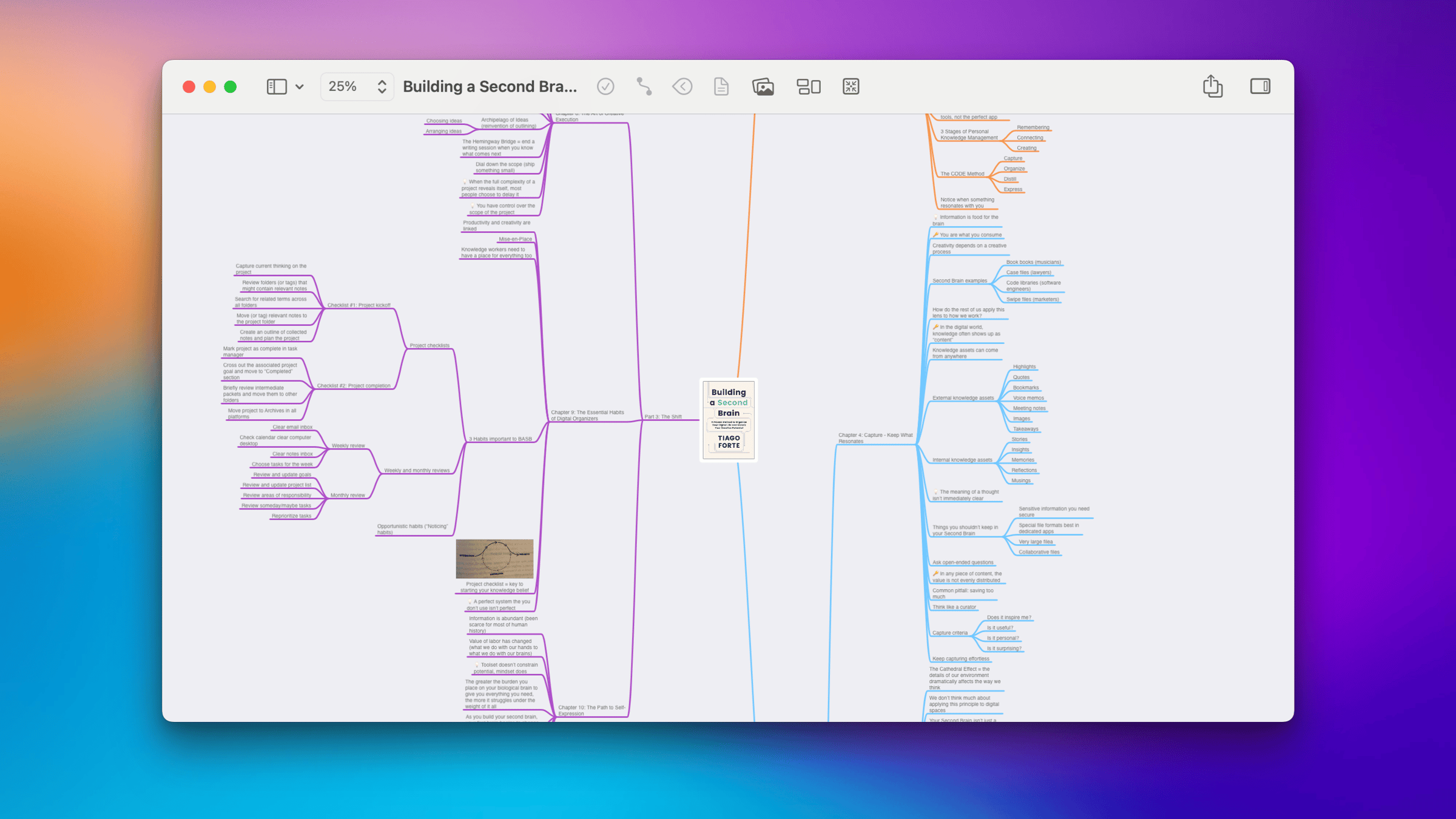Select the Clear email inbox node
Image resolution: width=1456 pixels, height=819 pixels.
point(292,427)
